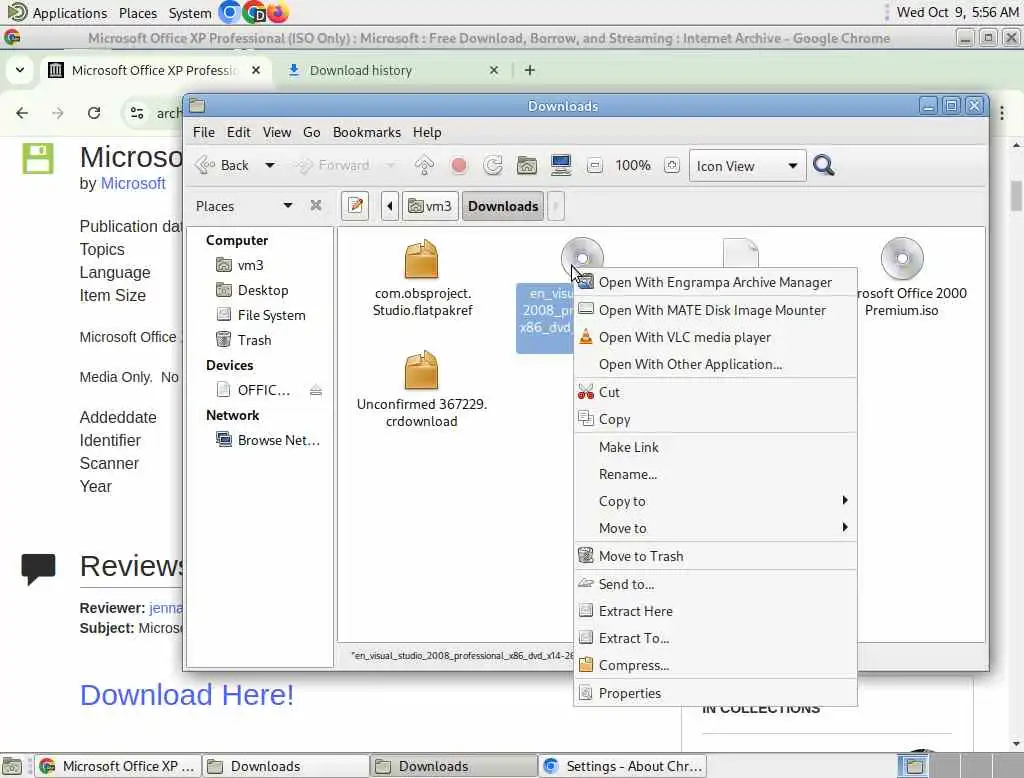Open Chrome's site information icon

[137, 113]
